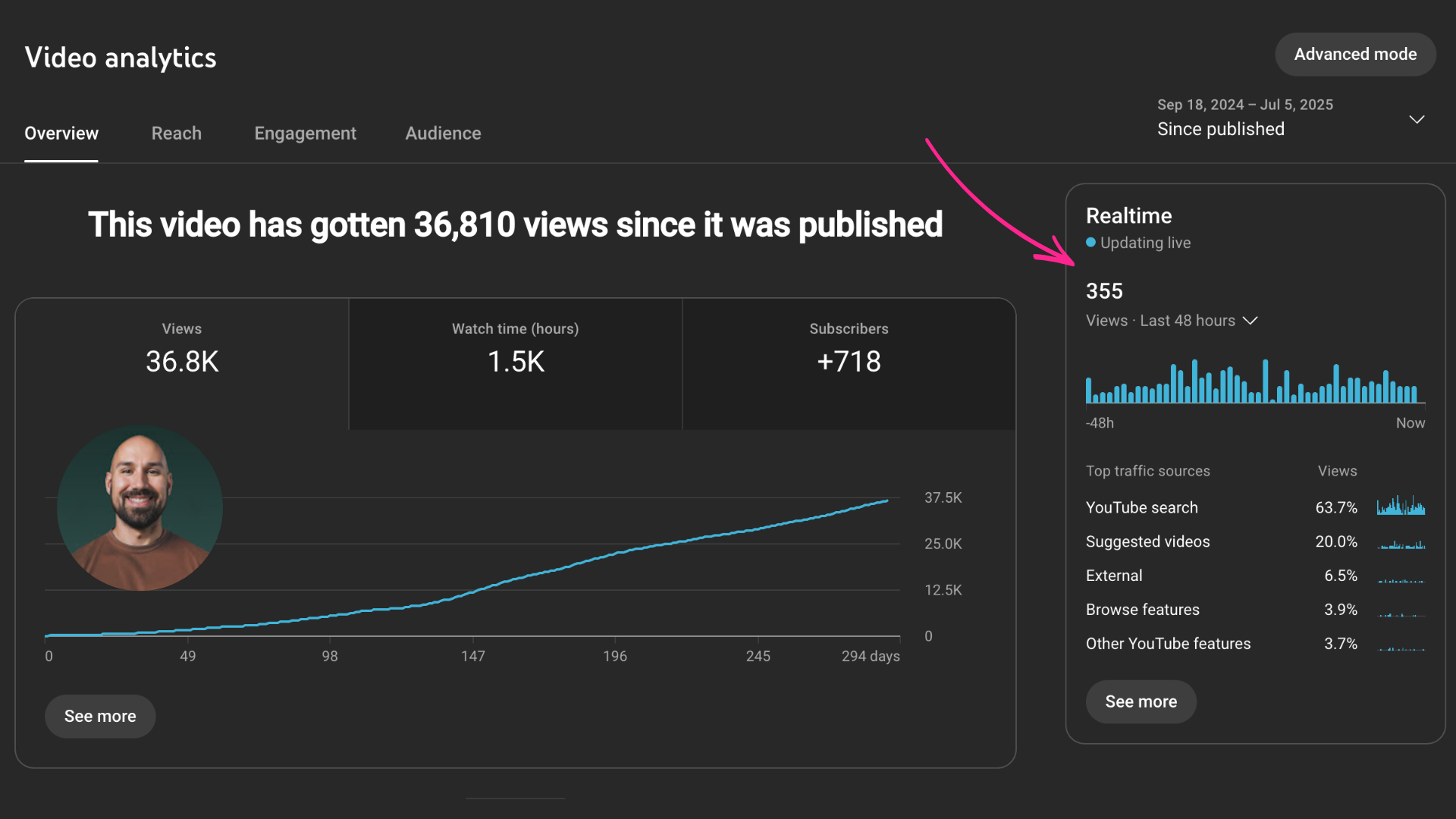Viewport: 1456px width, 819px height.
Task: Select the External traffic source row
Action: pyautogui.click(x=1255, y=576)
